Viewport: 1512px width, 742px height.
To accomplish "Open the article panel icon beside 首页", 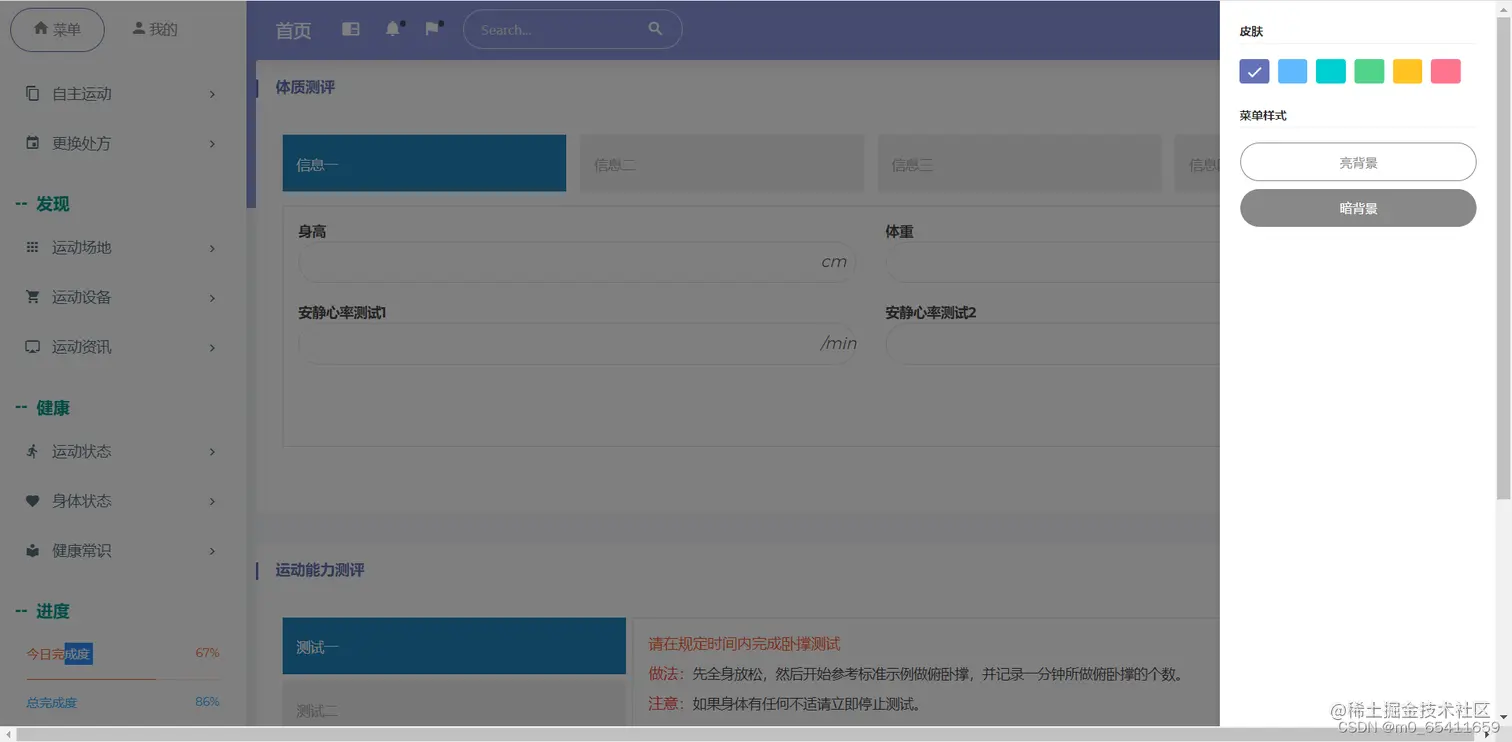I will click(x=350, y=29).
